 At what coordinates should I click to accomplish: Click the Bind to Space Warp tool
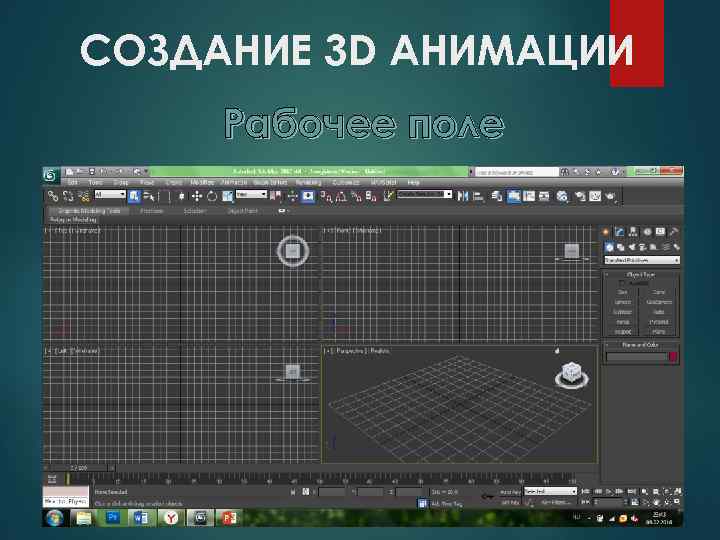point(84,197)
